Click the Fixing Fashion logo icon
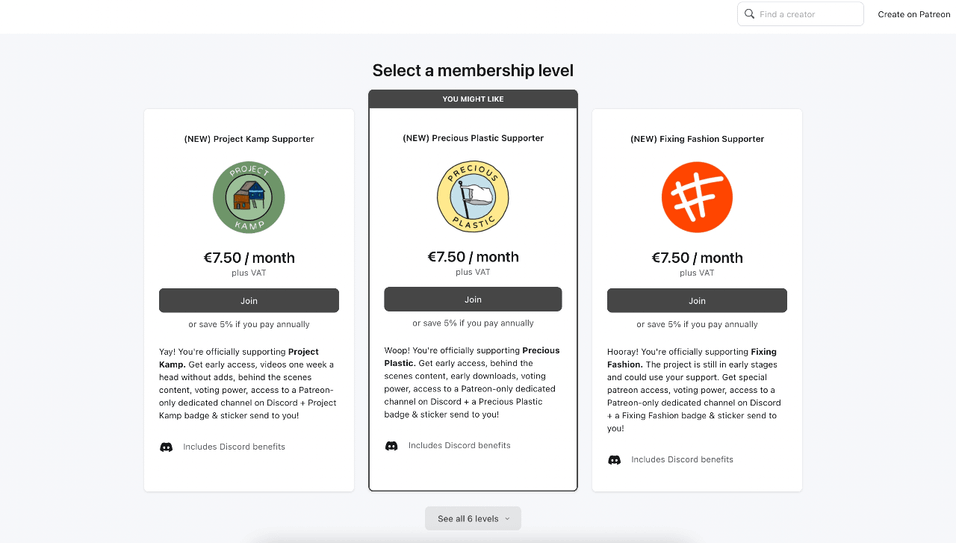 pos(697,198)
